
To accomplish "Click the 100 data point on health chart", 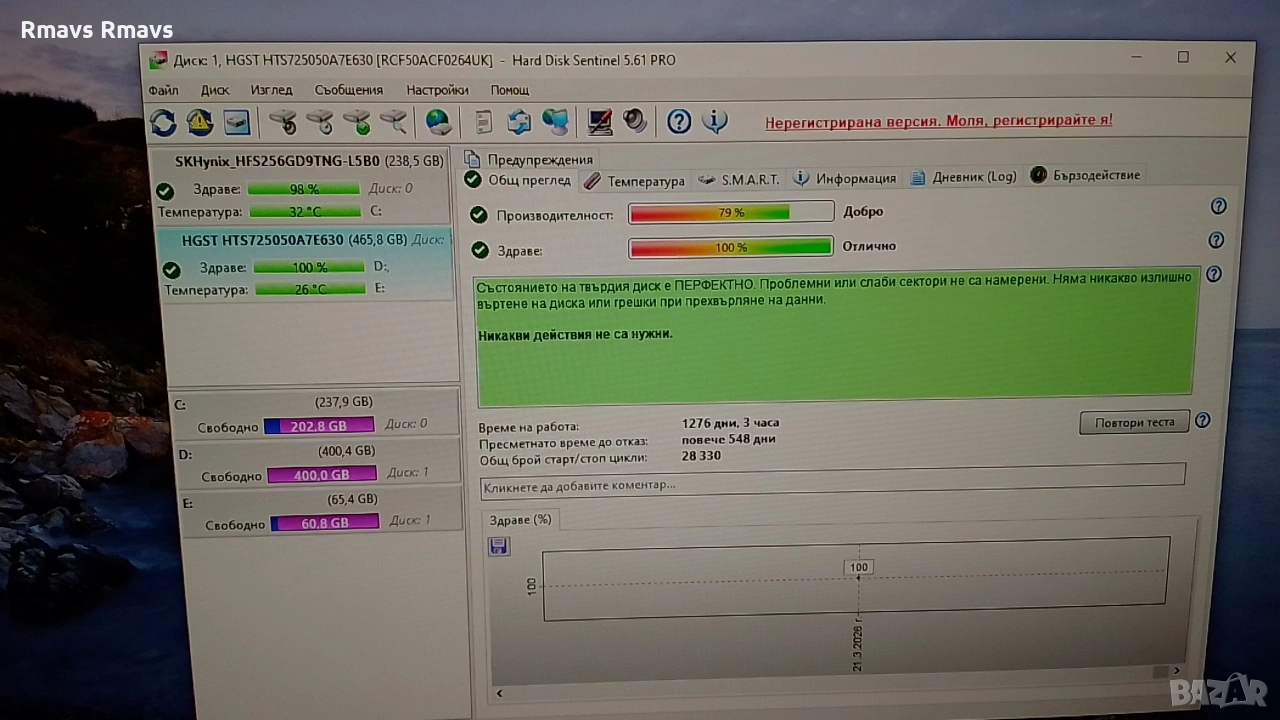I will [x=858, y=567].
